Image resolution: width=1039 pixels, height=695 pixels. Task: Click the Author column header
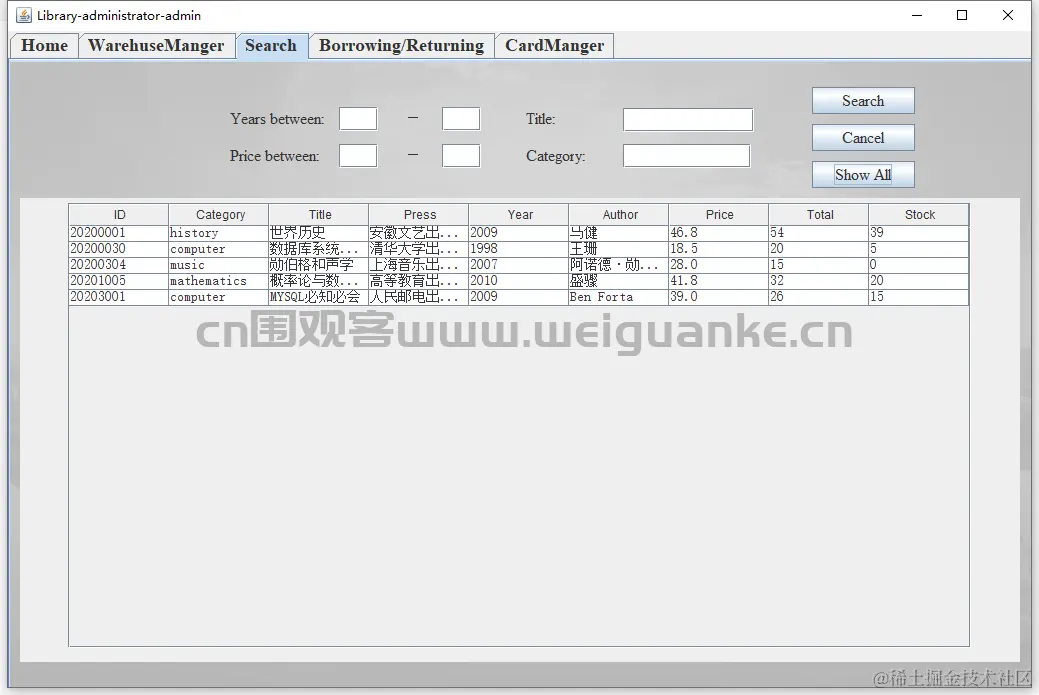point(619,215)
